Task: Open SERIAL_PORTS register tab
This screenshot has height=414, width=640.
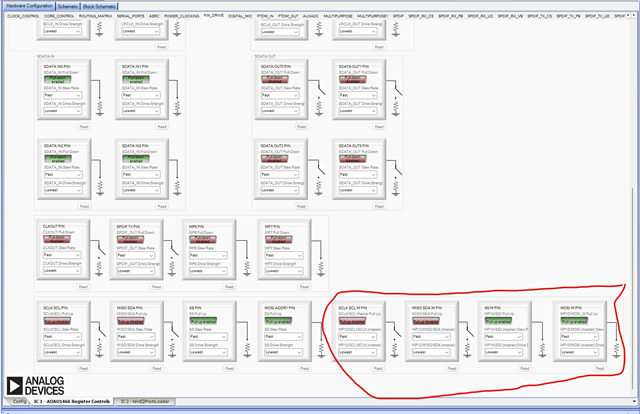Action: coord(131,16)
